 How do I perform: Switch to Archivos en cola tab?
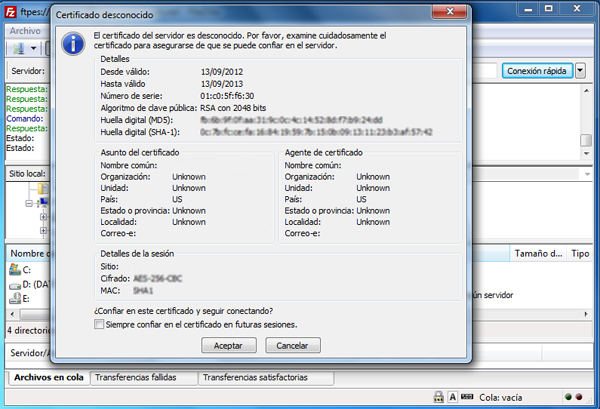(x=49, y=377)
